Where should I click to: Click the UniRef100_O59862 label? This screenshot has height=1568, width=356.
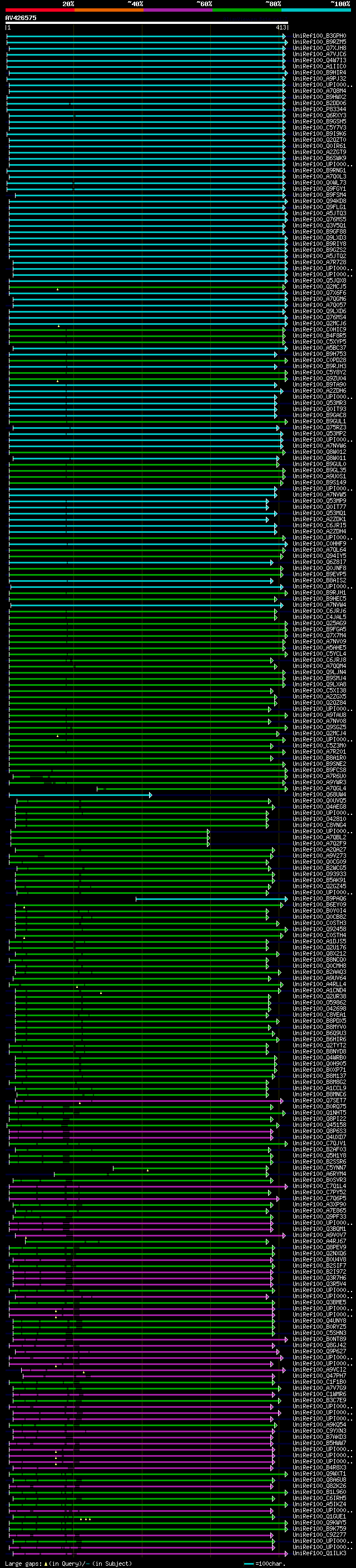(x=319, y=1002)
